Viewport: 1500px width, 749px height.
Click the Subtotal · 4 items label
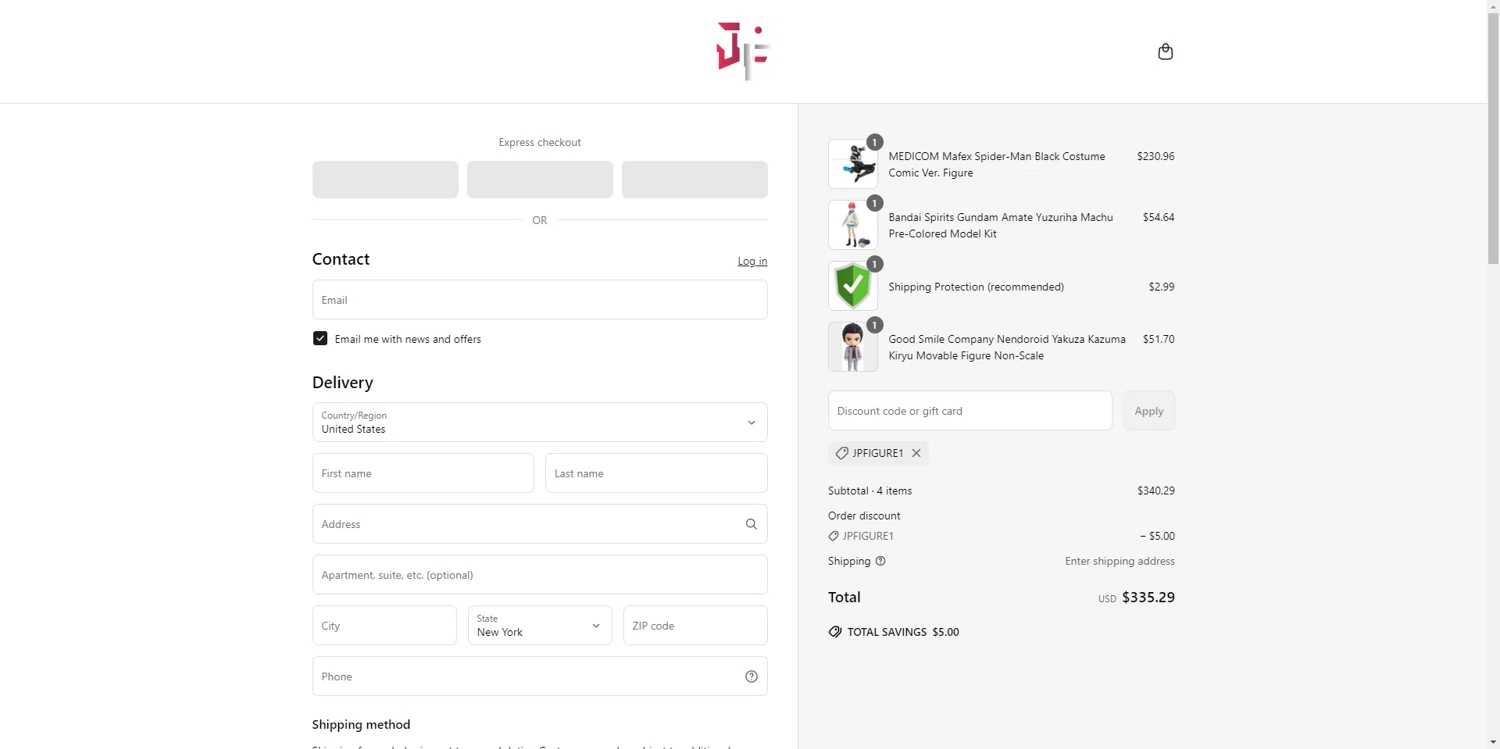[x=870, y=491]
